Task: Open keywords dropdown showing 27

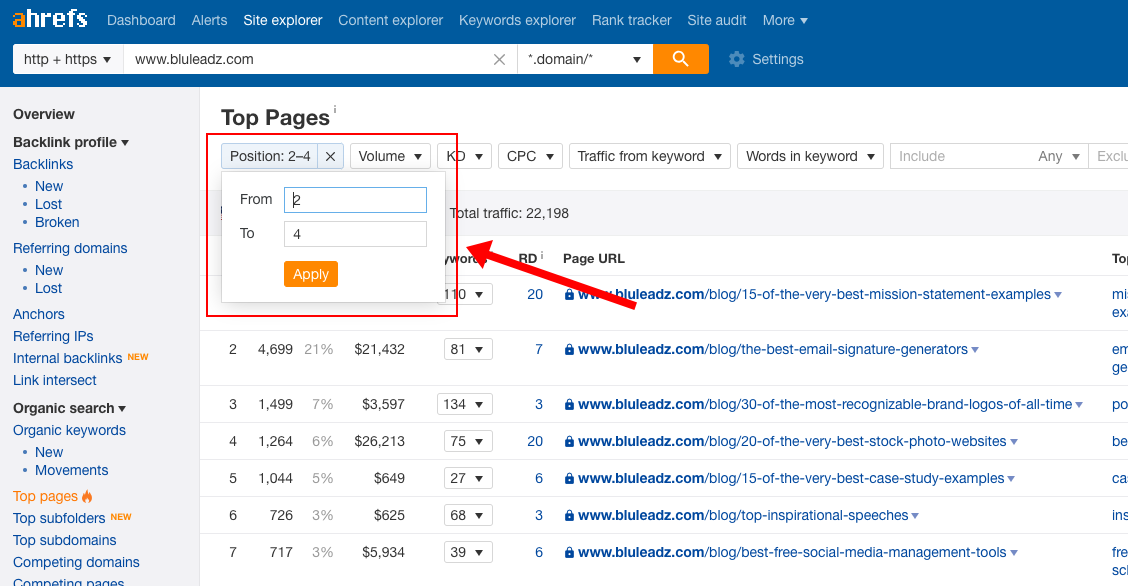Action: tap(468, 478)
